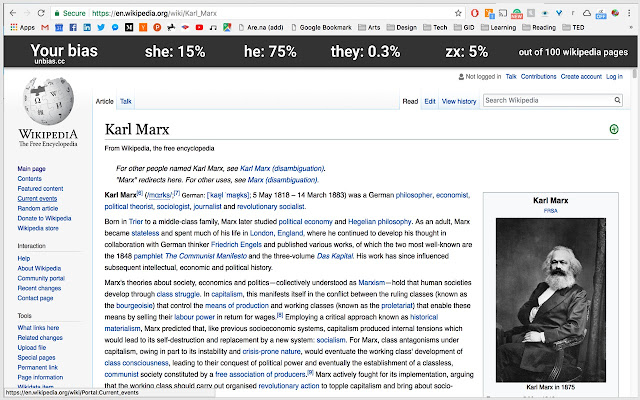Viewport: 640px width, 400px height.
Task: Click the browser address bar URL
Action: [x=154, y=13]
